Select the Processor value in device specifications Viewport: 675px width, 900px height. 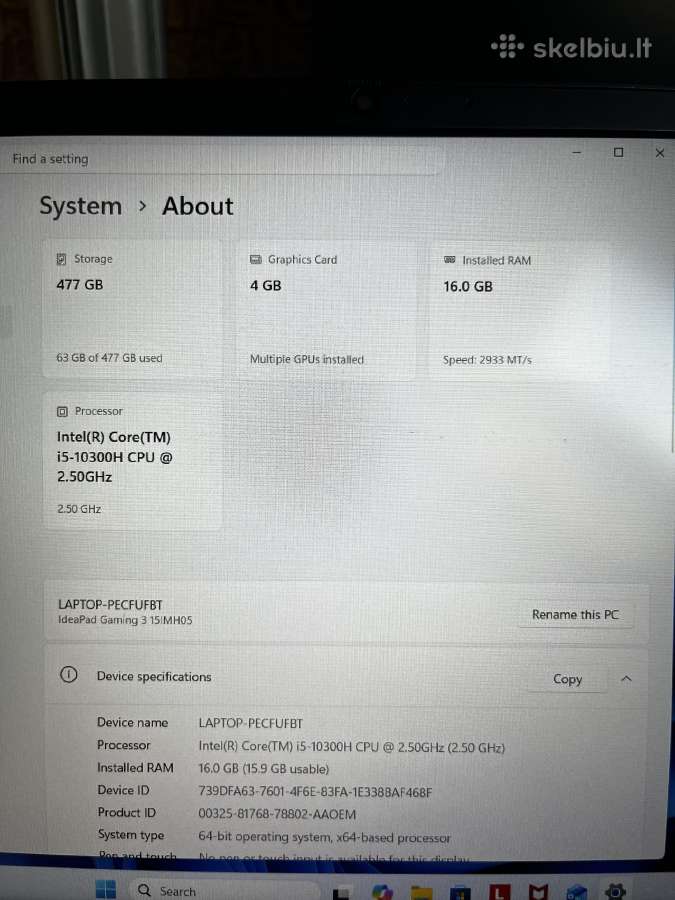click(x=351, y=747)
